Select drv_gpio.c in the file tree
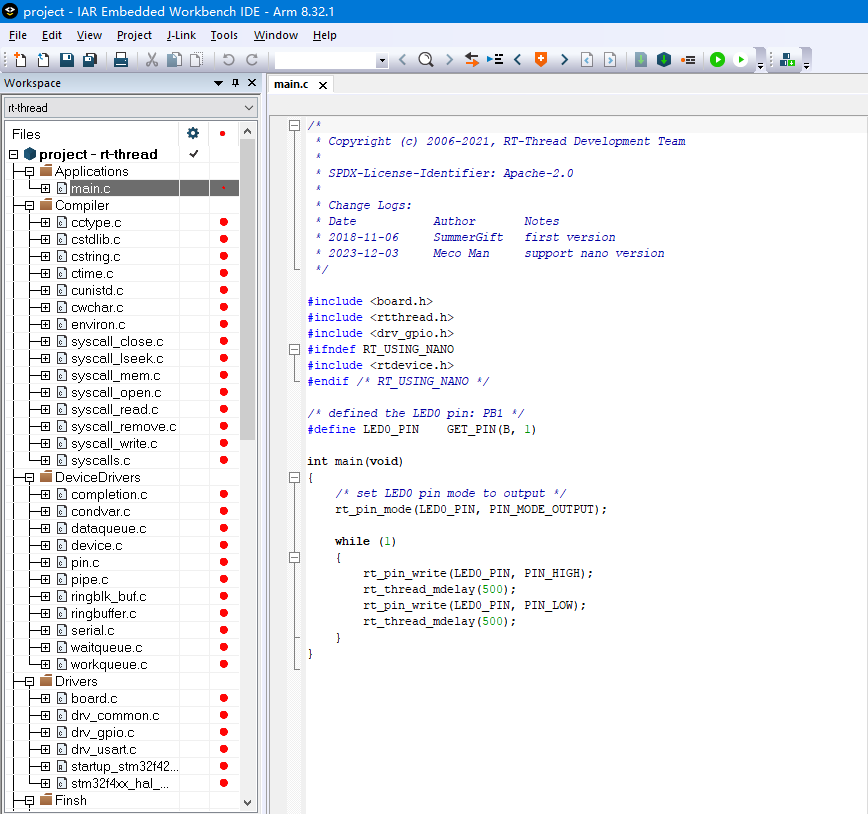The width and height of the screenshot is (868, 814). (x=102, y=733)
